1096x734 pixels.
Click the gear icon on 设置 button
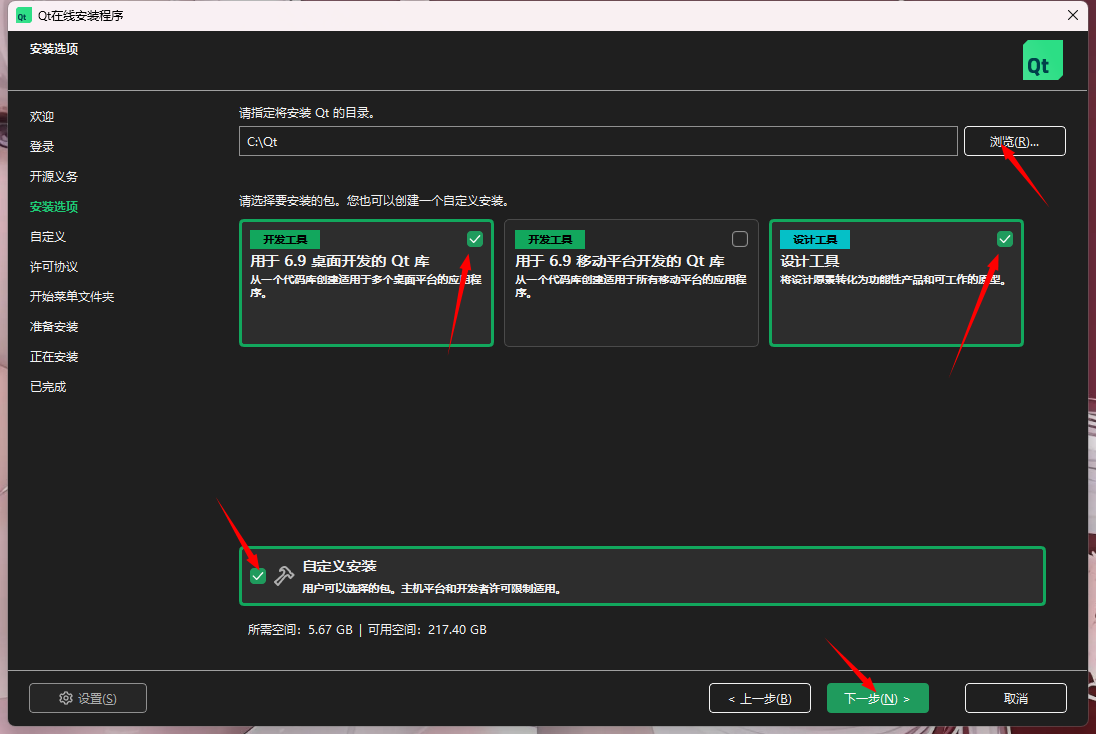[66, 698]
